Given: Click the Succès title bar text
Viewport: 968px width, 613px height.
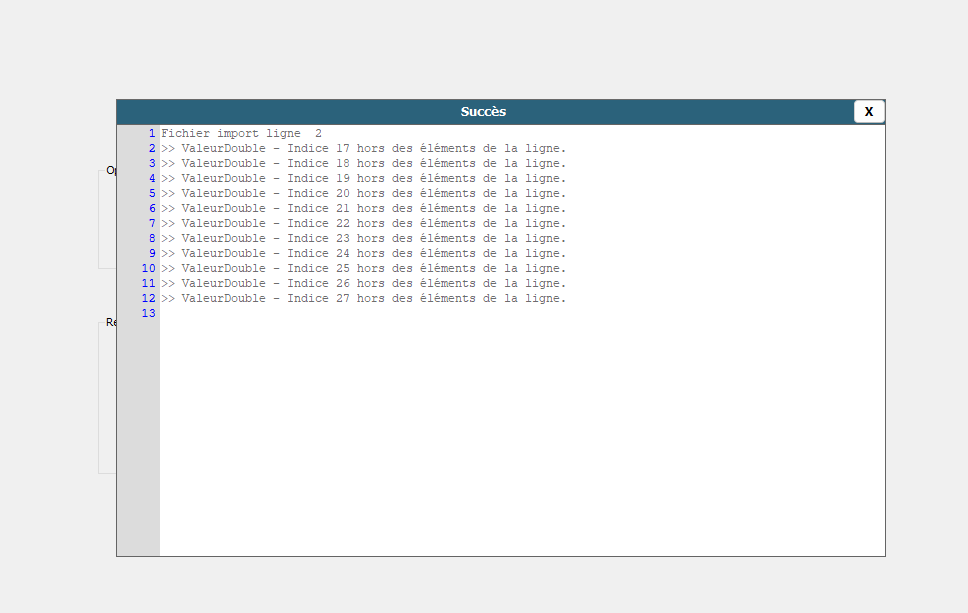Looking at the screenshot, I should [483, 112].
